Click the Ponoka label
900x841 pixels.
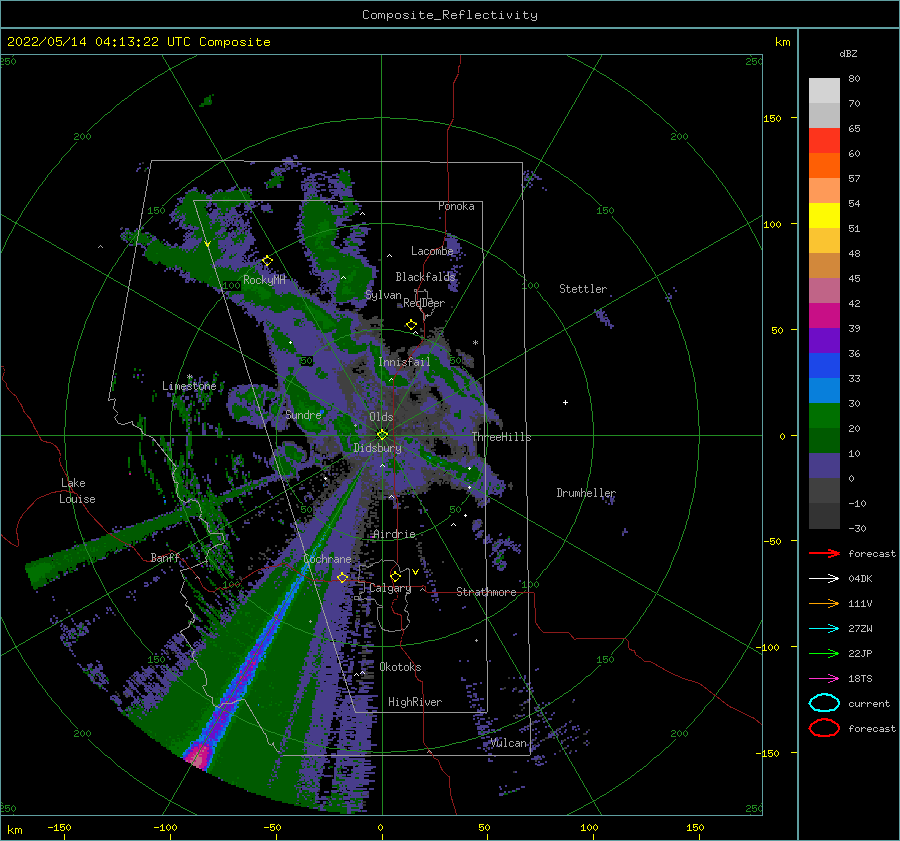[x=456, y=206]
